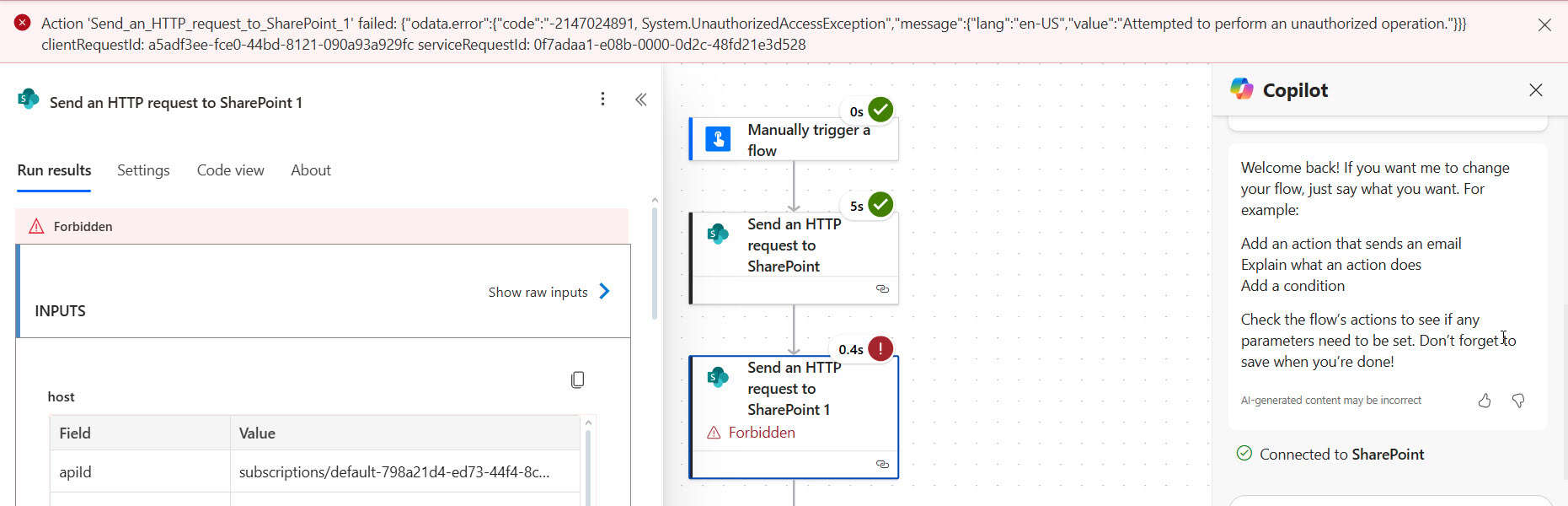Give thumbs down to Copilot response
1568x506 pixels.
(1518, 401)
